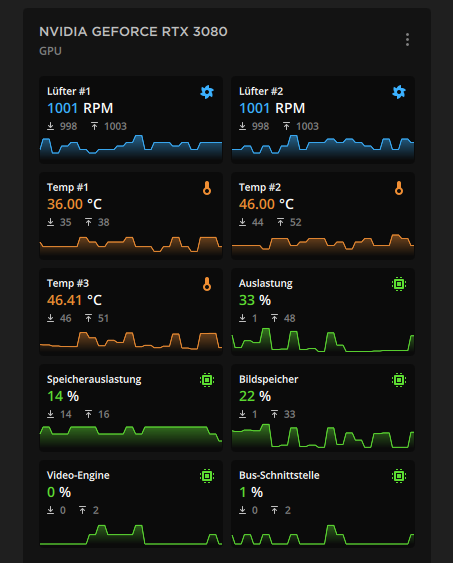Click the chip icon in Speicherauslastung card
Image resolution: width=453 pixels, height=563 pixels.
[x=207, y=380]
